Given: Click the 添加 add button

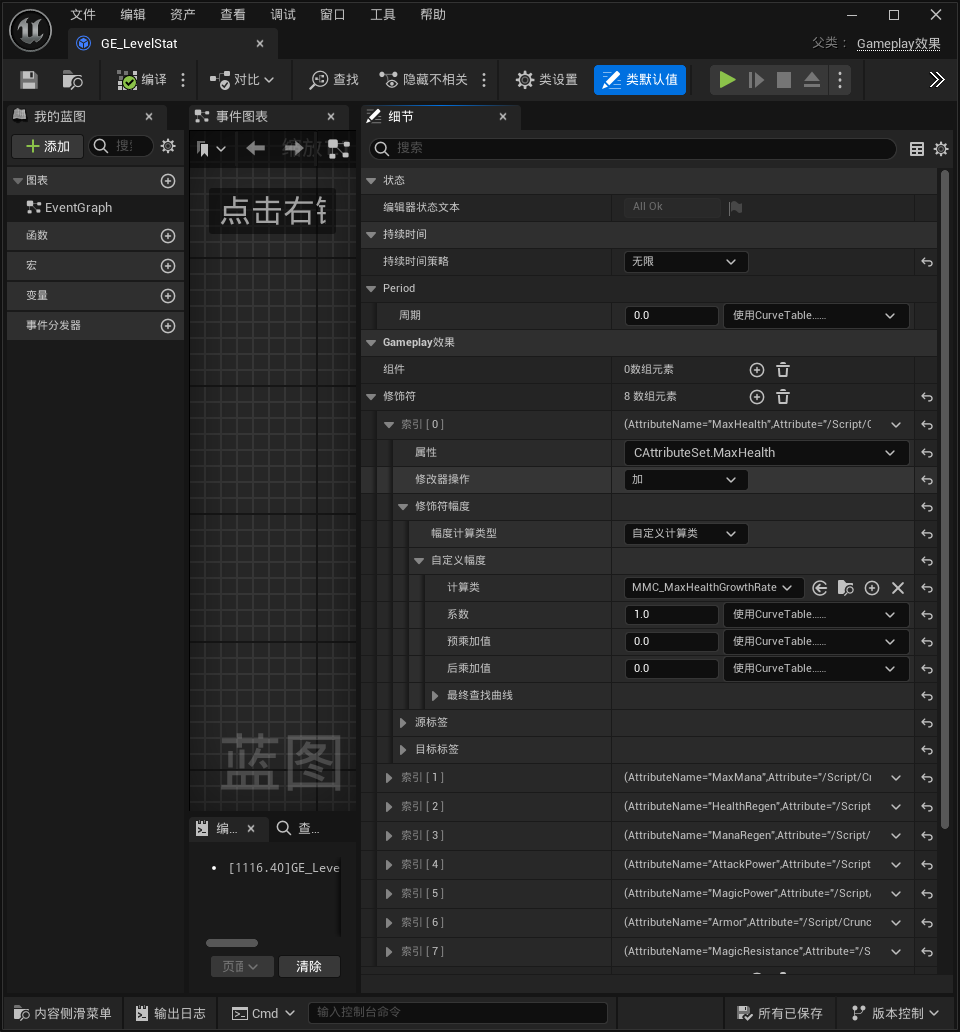Looking at the screenshot, I should (47, 146).
